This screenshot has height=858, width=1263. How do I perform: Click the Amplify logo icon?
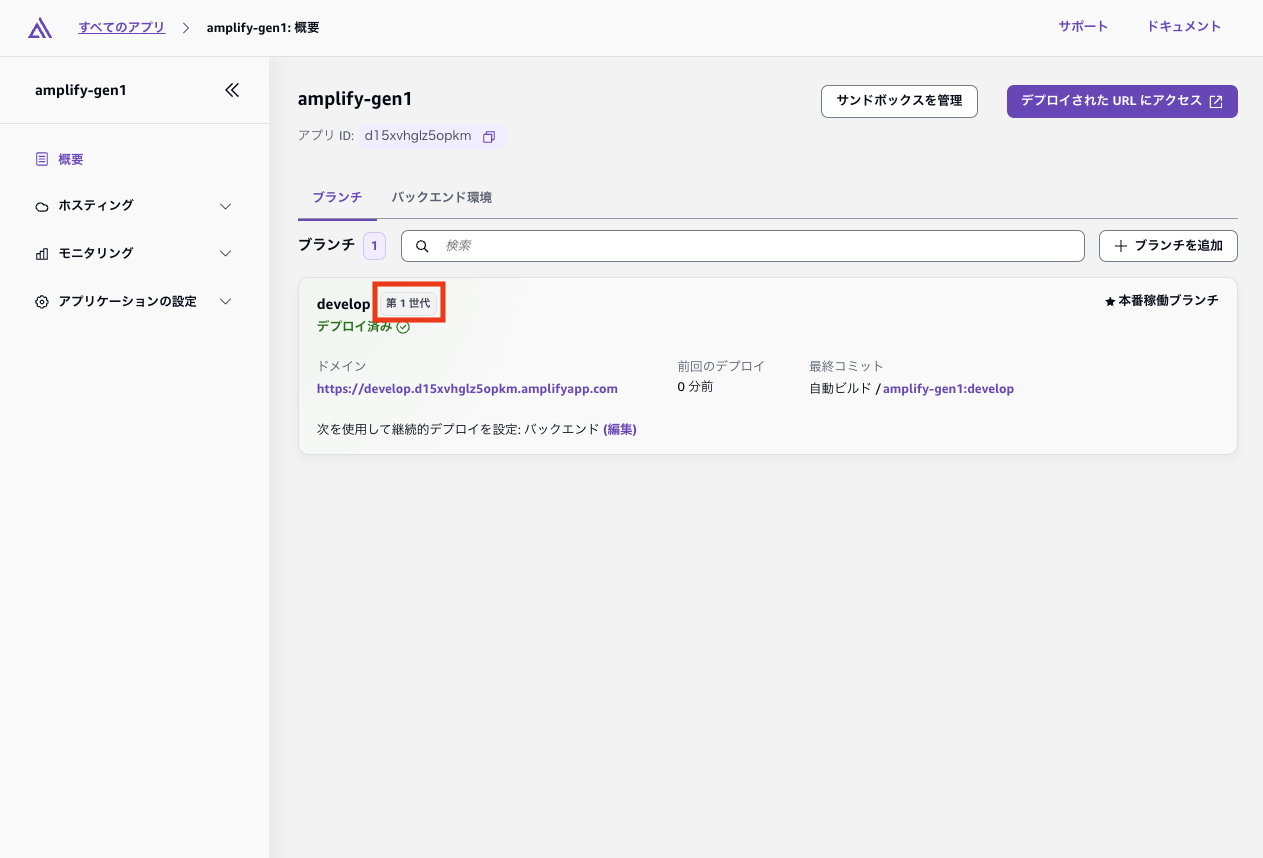(40, 28)
